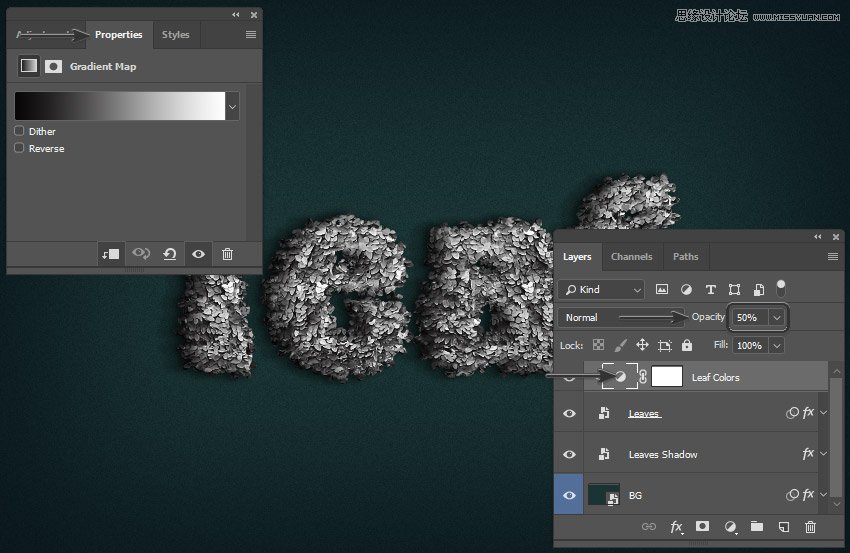Expand the Opacity 50% slider dropdown
850x553 pixels.
(777, 317)
